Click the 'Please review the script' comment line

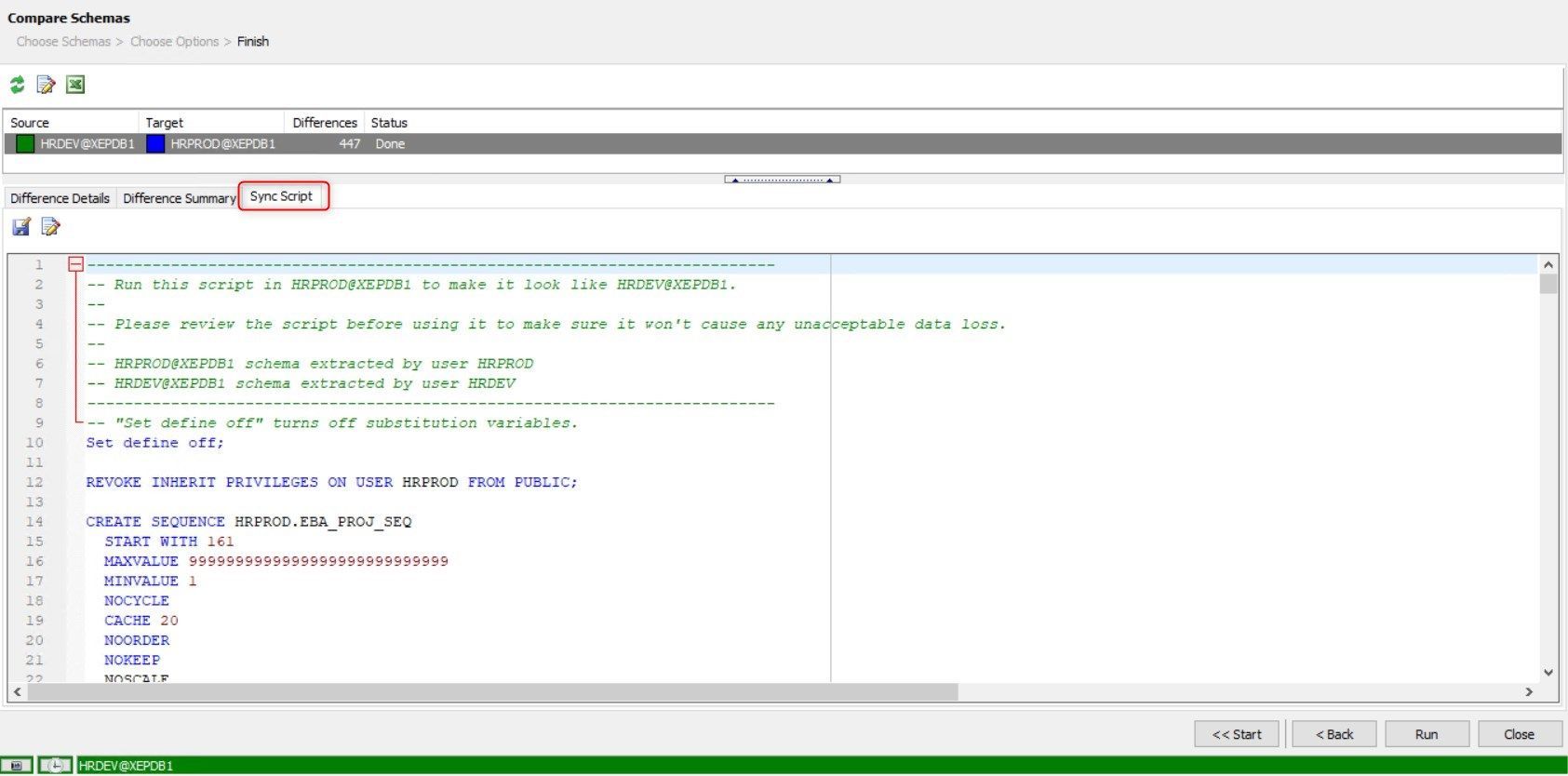pyautogui.click(x=546, y=324)
